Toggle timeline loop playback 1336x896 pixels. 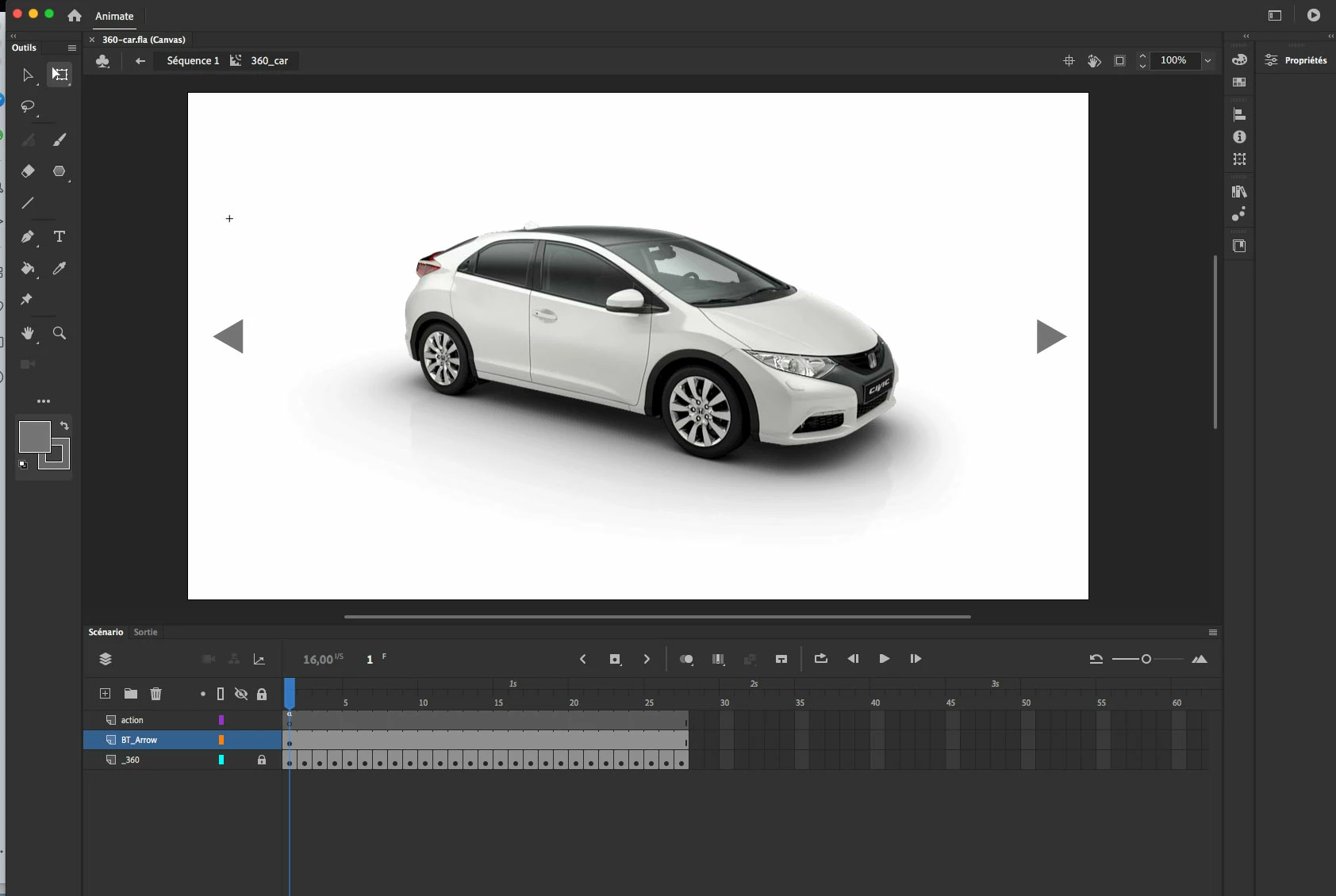pyautogui.click(x=821, y=659)
